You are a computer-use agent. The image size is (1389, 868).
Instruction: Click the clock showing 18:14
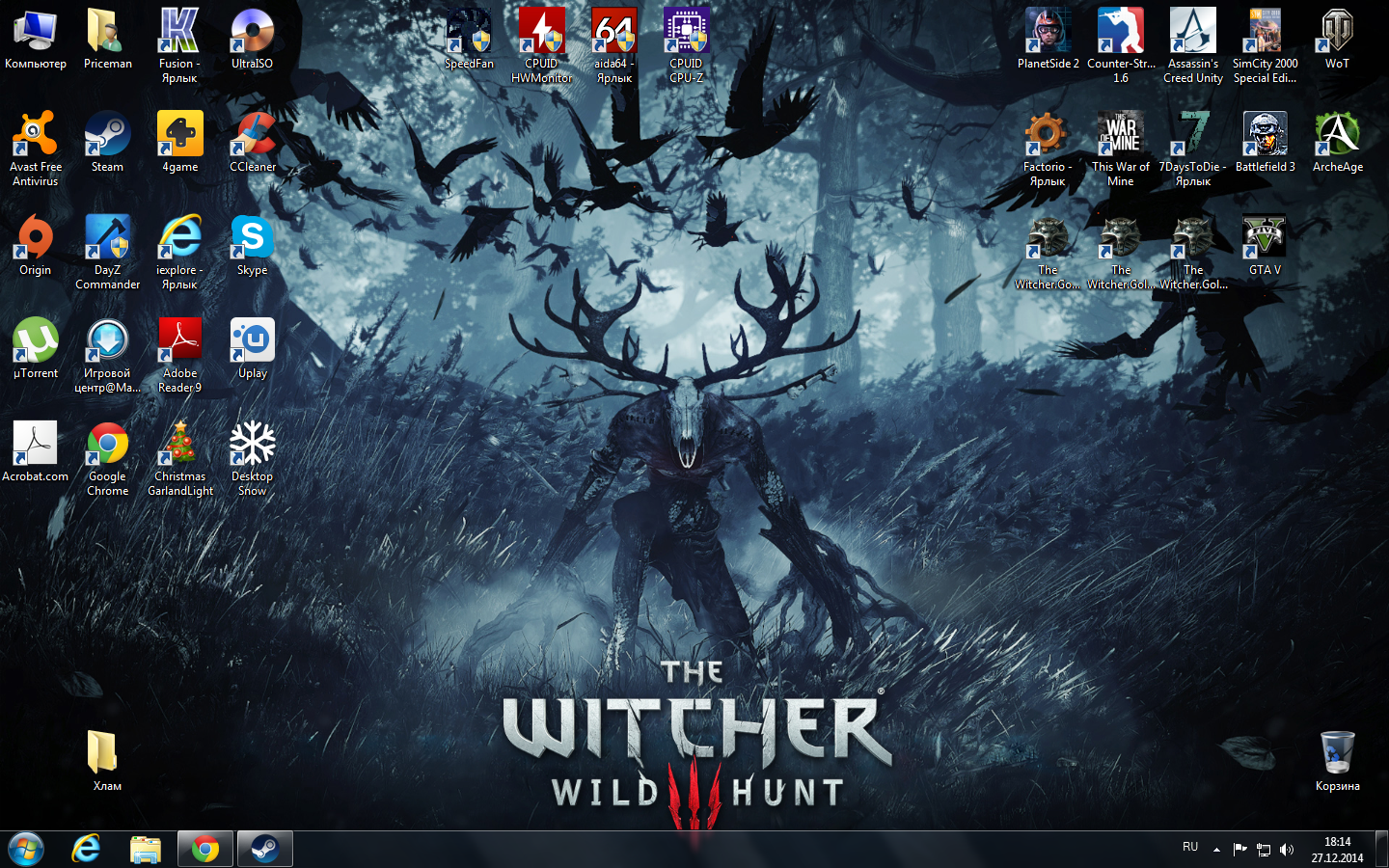click(1337, 850)
